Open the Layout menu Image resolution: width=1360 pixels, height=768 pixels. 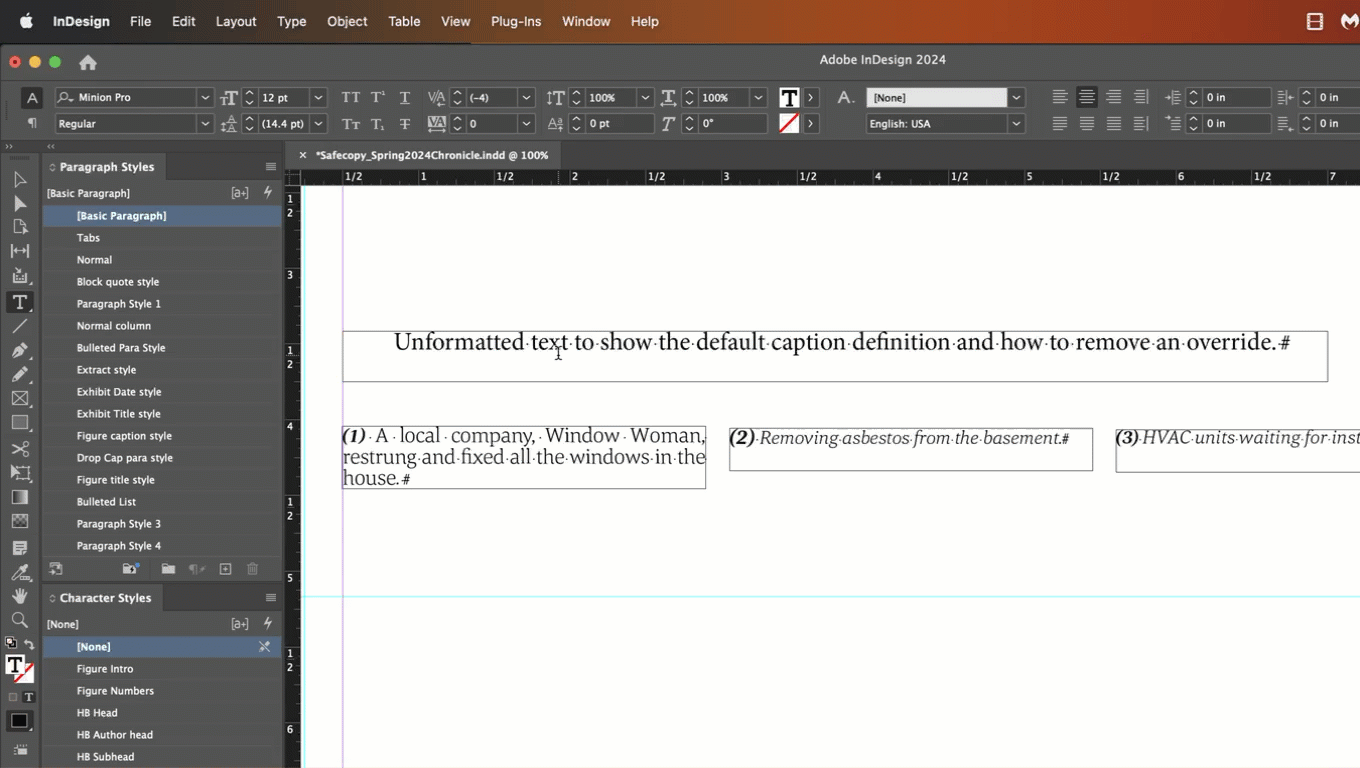click(236, 21)
